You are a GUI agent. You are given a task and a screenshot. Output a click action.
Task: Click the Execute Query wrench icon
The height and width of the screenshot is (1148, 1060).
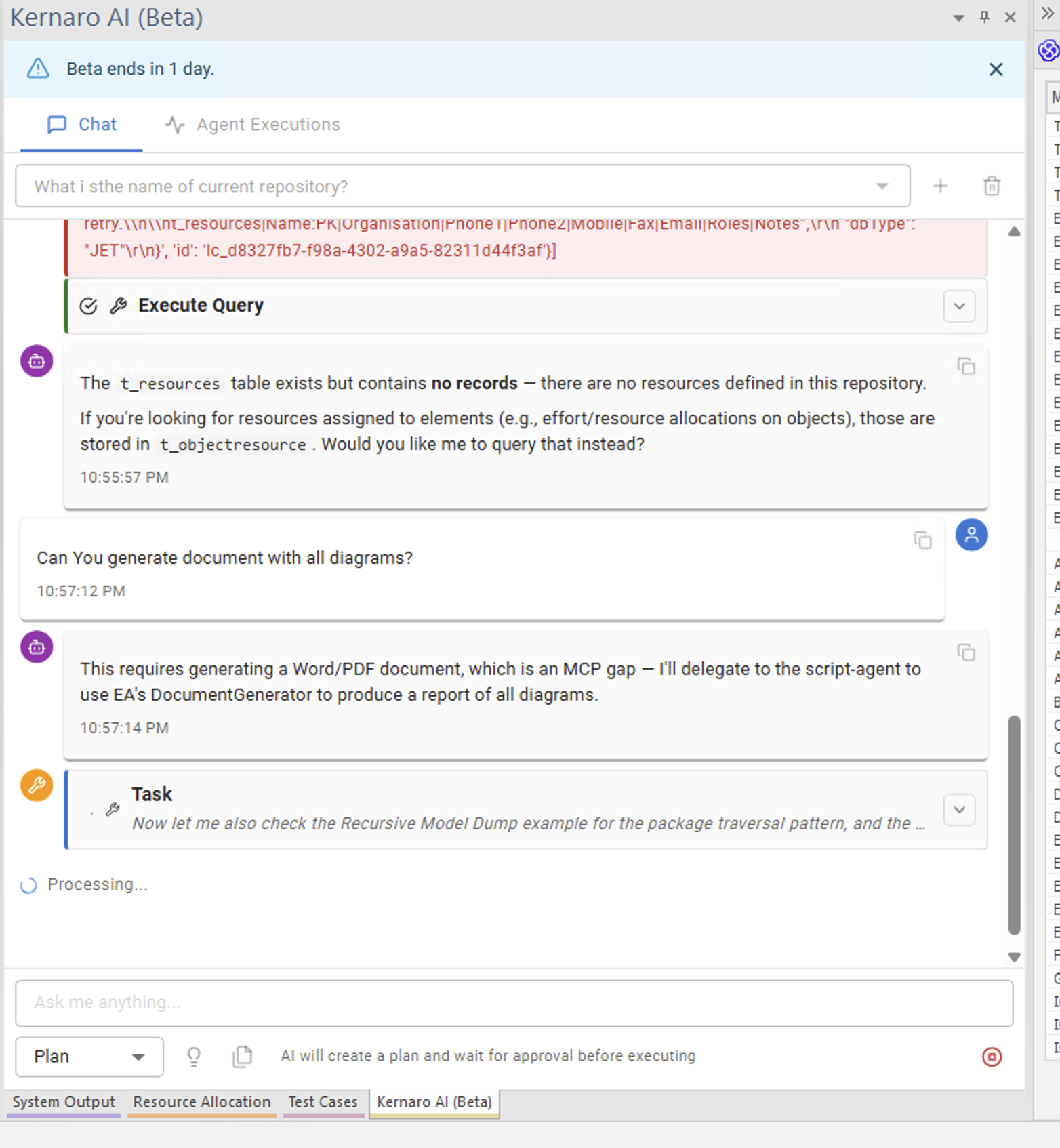119,306
